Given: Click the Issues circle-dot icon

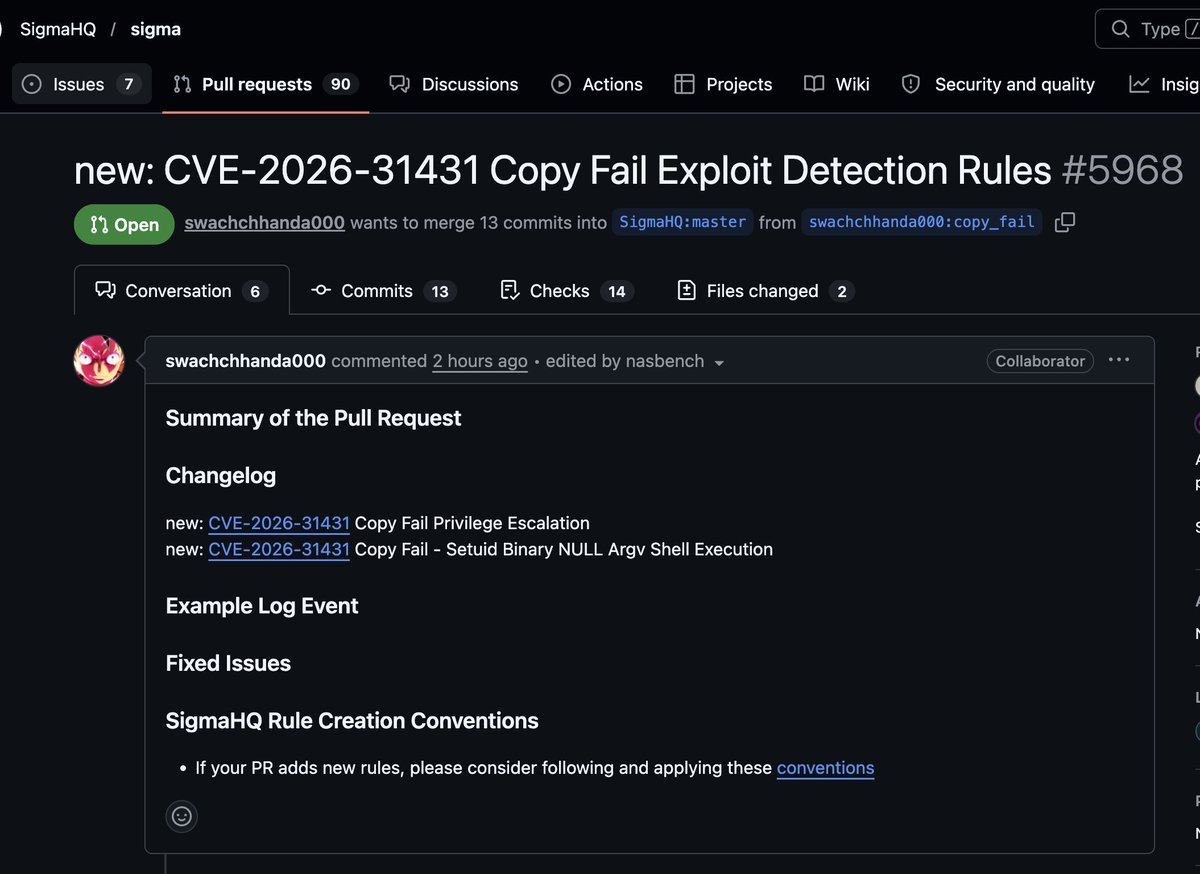Looking at the screenshot, I should pos(32,84).
